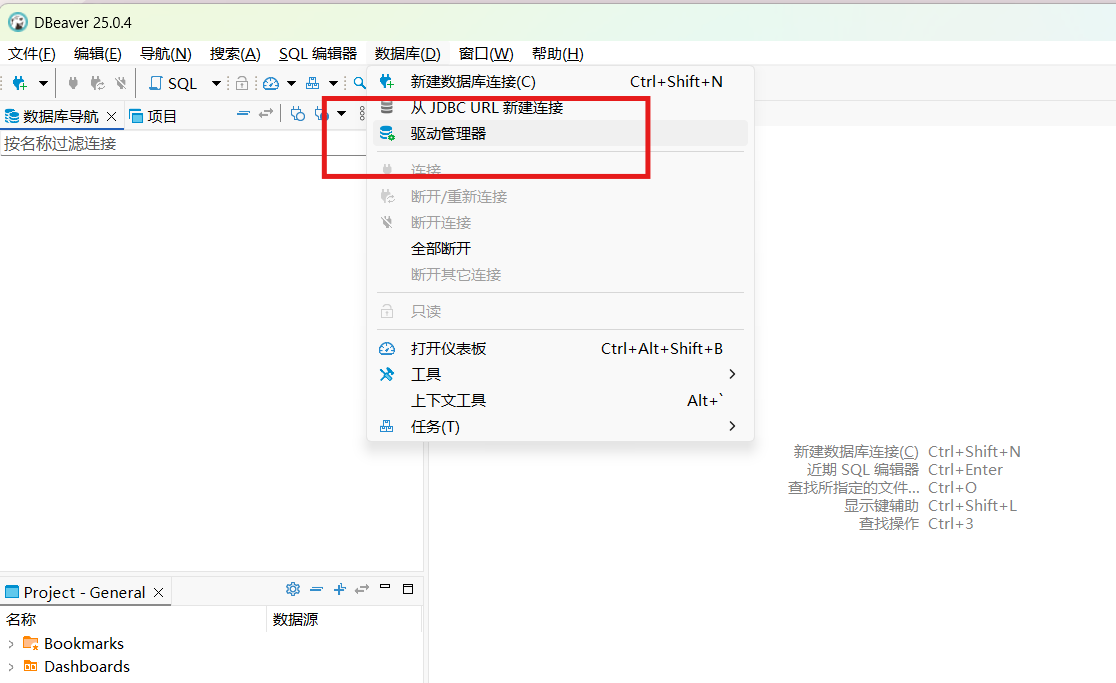The height and width of the screenshot is (683, 1116).
Task: Open project settings gear icon
Action: (293, 589)
